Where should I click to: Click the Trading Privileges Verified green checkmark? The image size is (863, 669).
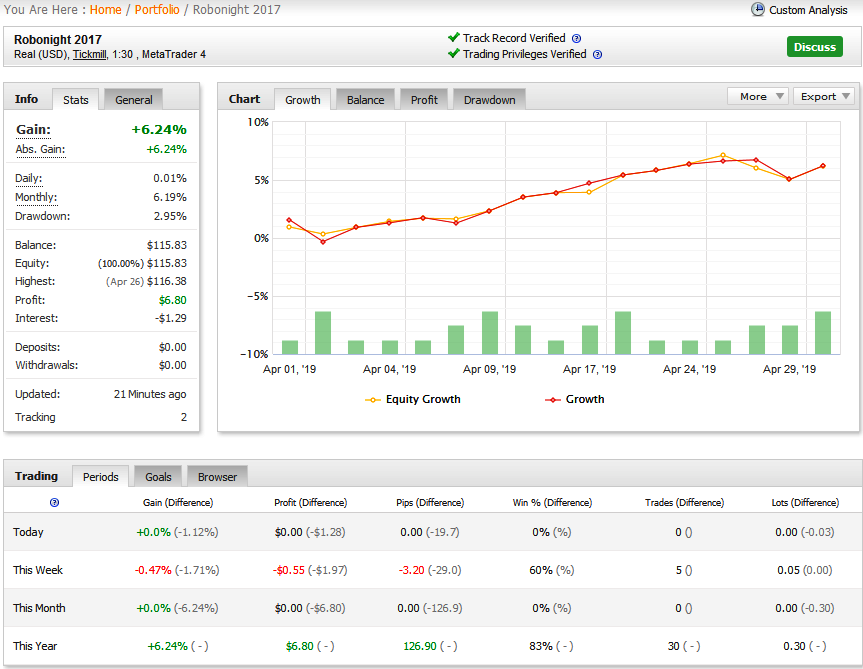click(454, 53)
